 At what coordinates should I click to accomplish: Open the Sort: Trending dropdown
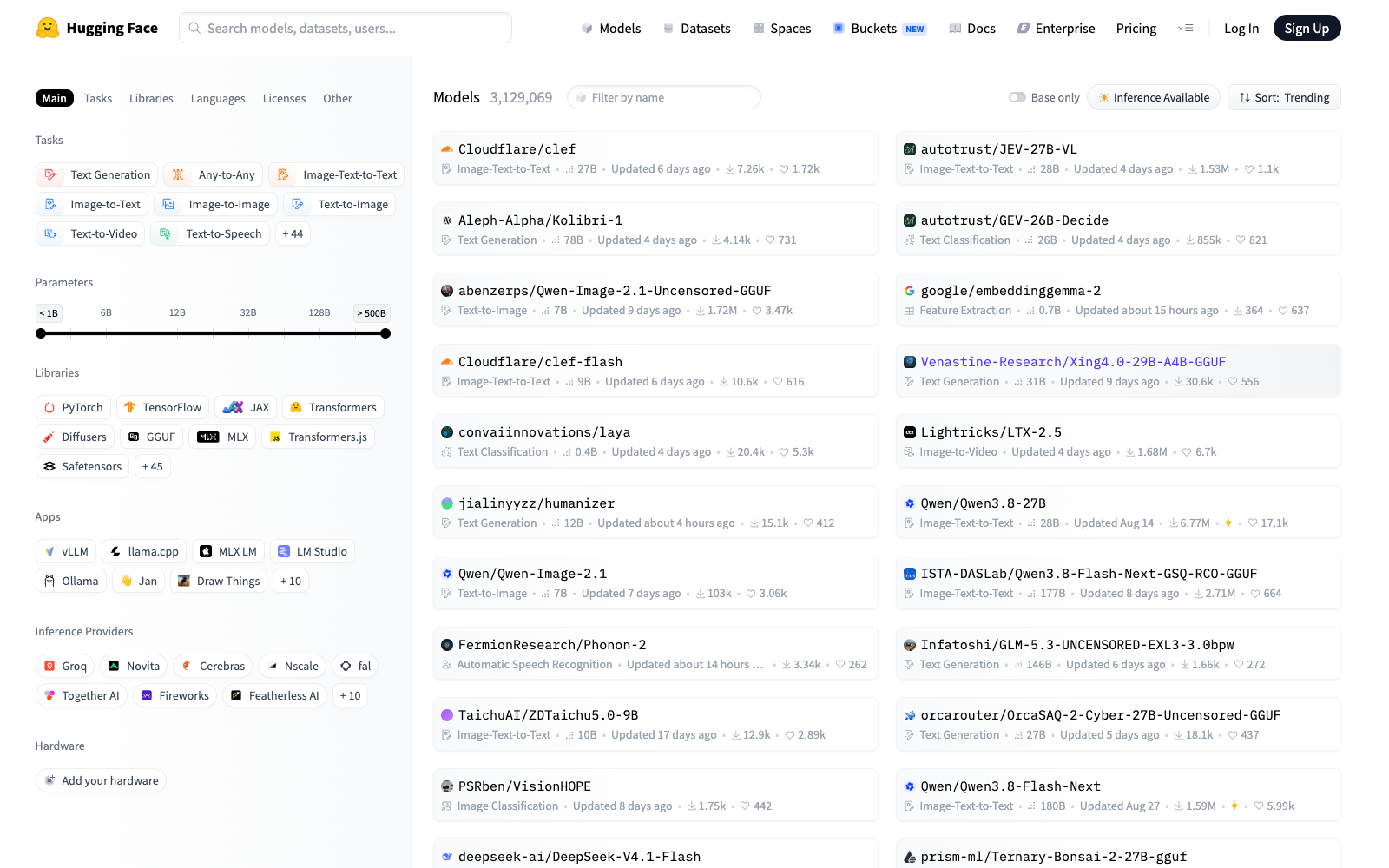1284,97
